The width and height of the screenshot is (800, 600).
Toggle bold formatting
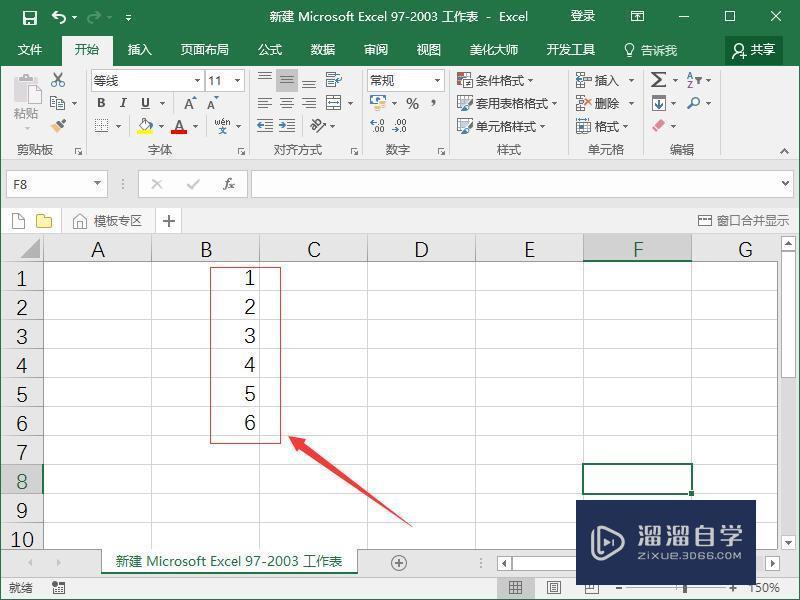click(102, 102)
